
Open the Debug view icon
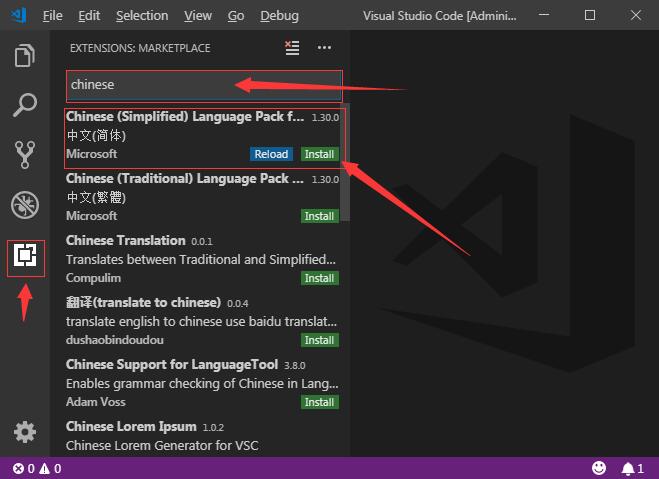coord(25,205)
